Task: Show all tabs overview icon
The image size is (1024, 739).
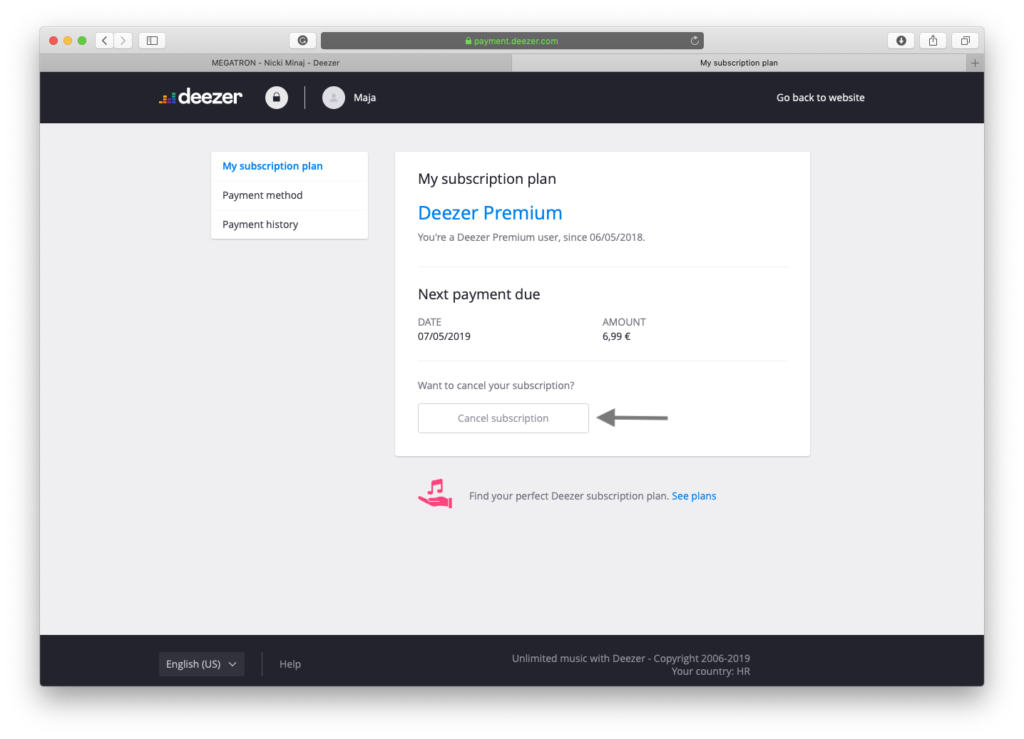Action: pos(965,41)
